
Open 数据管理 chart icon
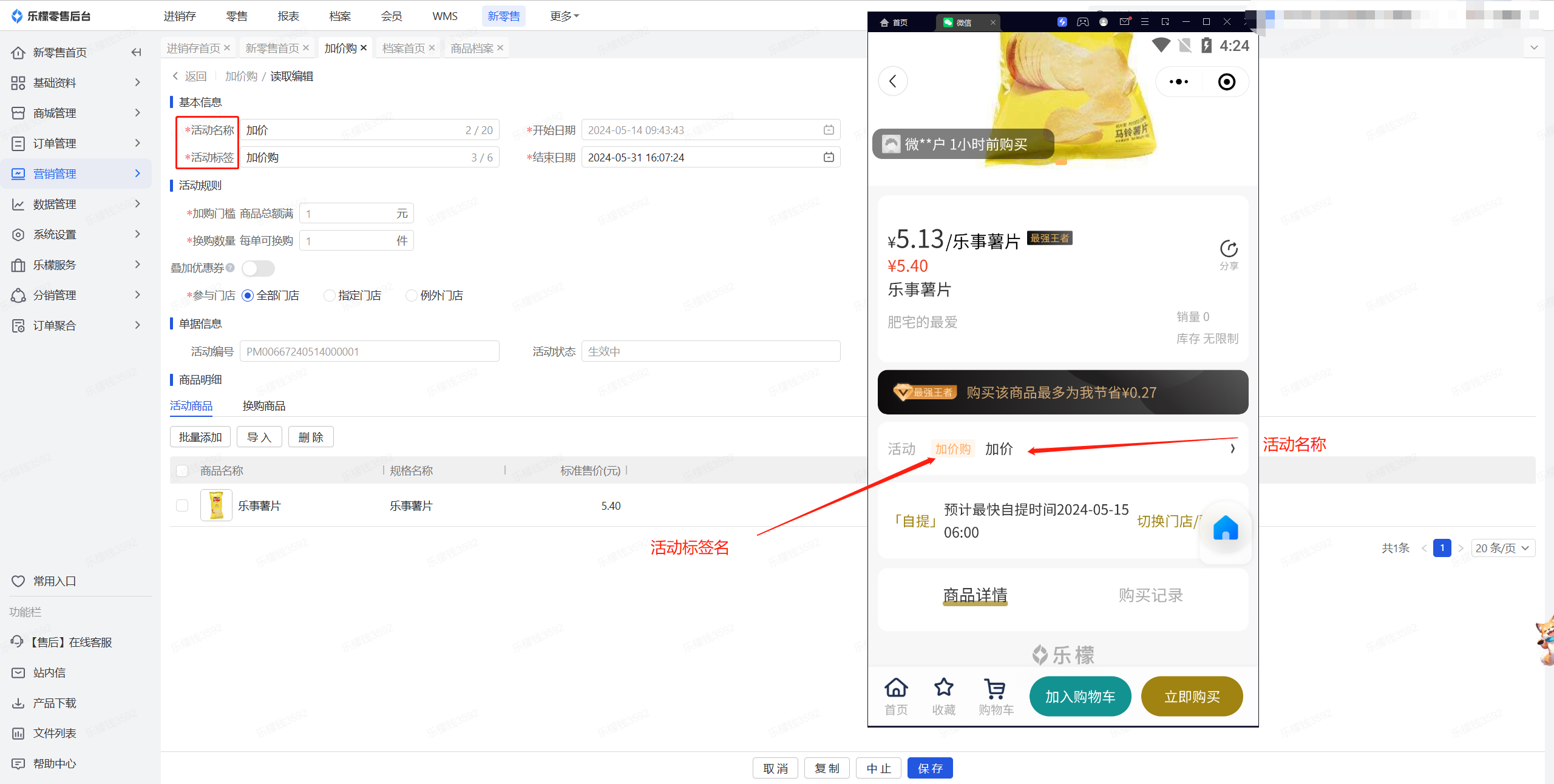(x=18, y=204)
